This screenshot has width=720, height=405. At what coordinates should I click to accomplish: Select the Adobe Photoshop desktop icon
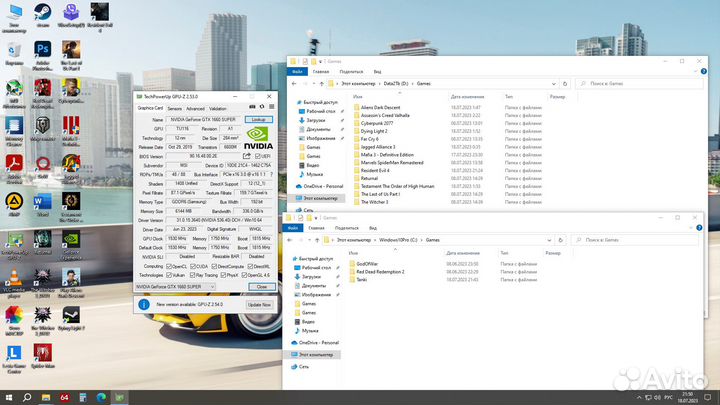(x=43, y=56)
